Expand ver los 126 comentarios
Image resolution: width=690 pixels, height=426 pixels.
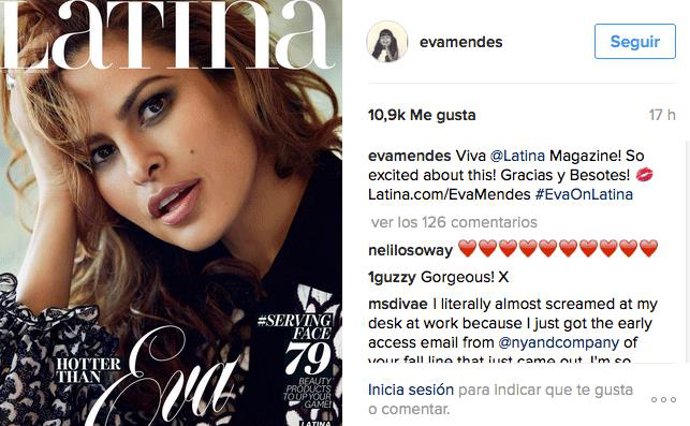pyautogui.click(x=454, y=222)
